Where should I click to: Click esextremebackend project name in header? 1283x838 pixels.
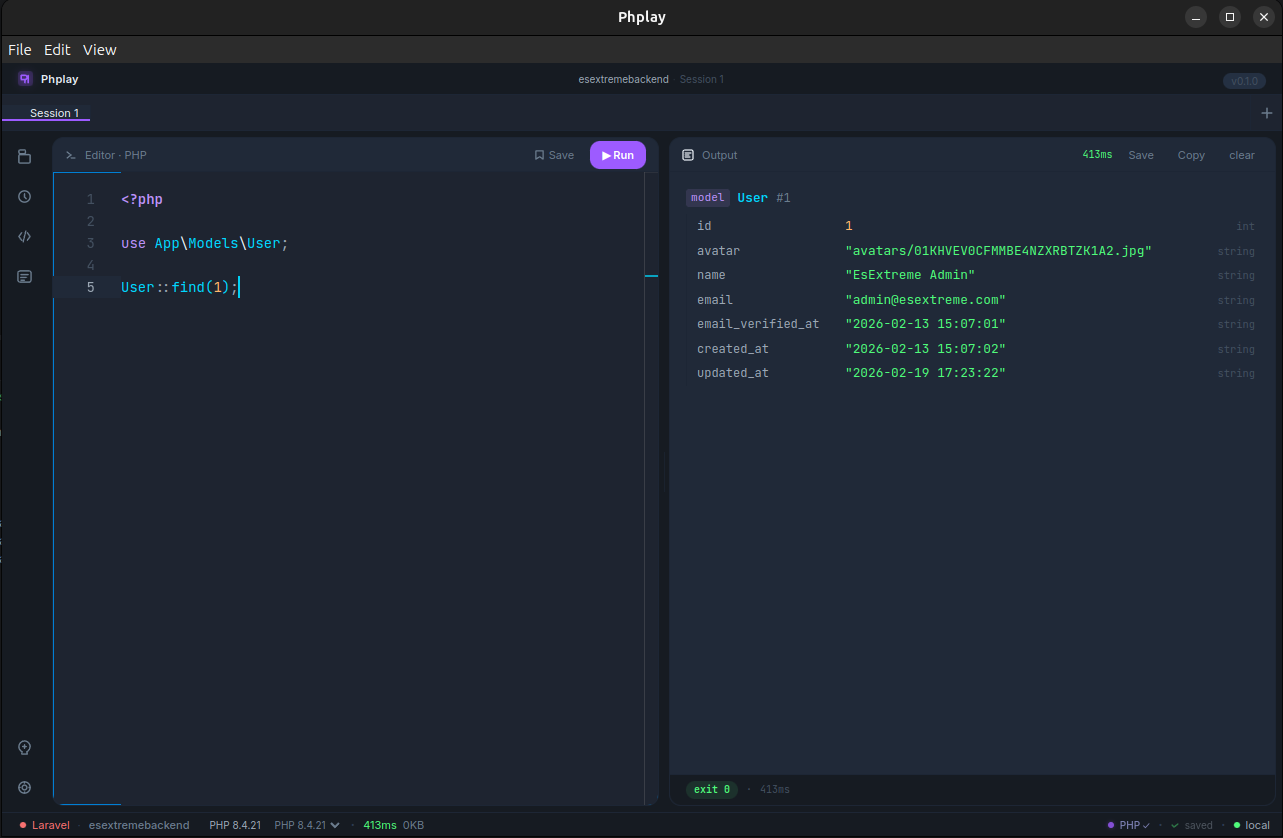[624, 79]
